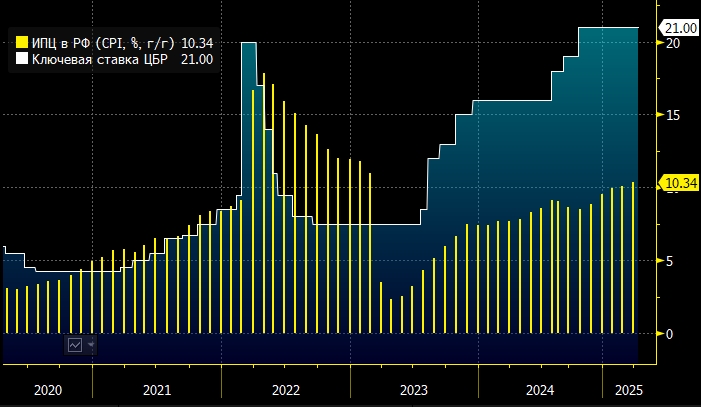The image size is (701, 407).
Task: Click the 2023 label on the time axis
Action: pyautogui.click(x=413, y=391)
